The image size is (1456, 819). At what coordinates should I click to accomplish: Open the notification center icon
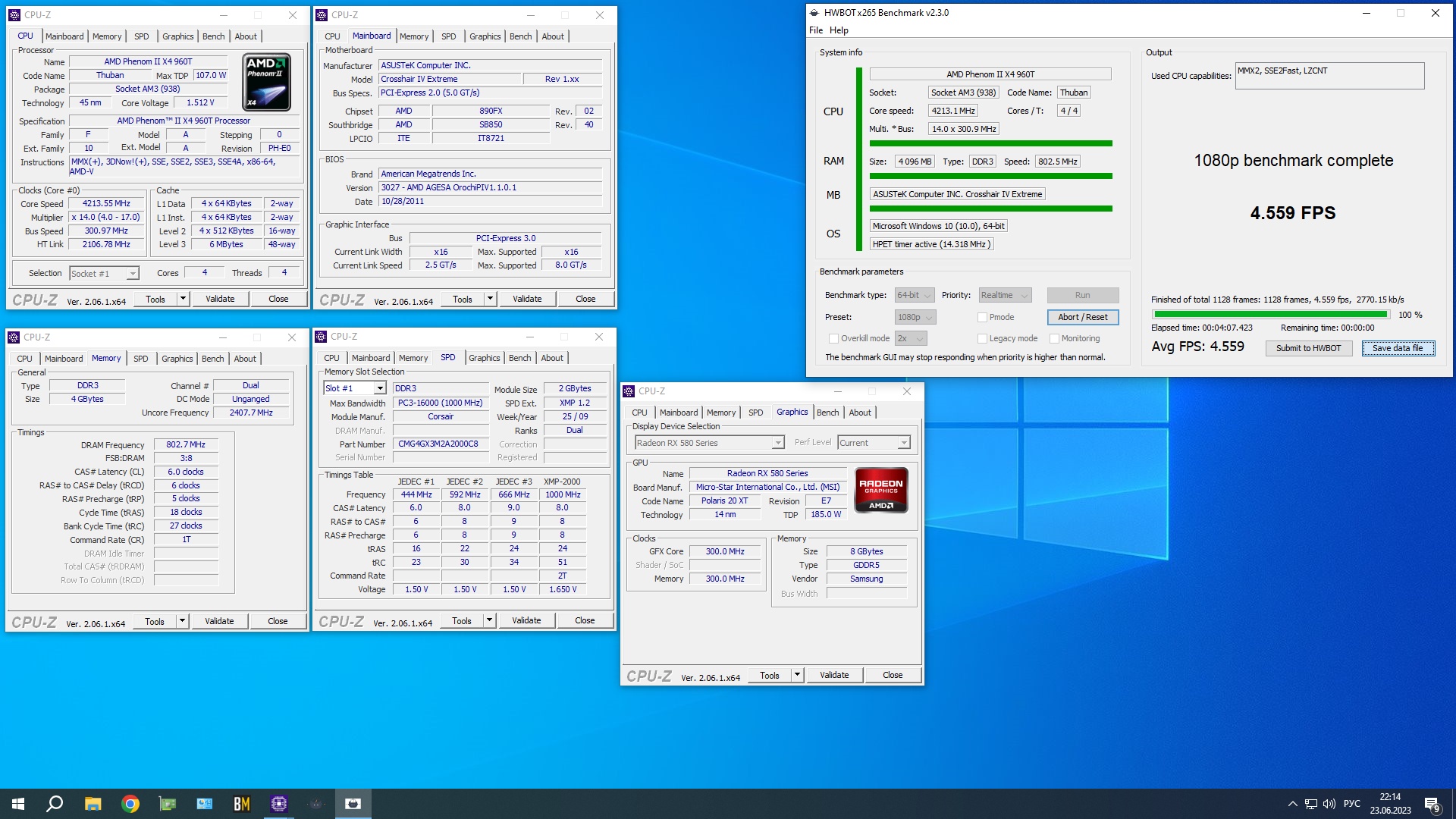click(x=1432, y=804)
